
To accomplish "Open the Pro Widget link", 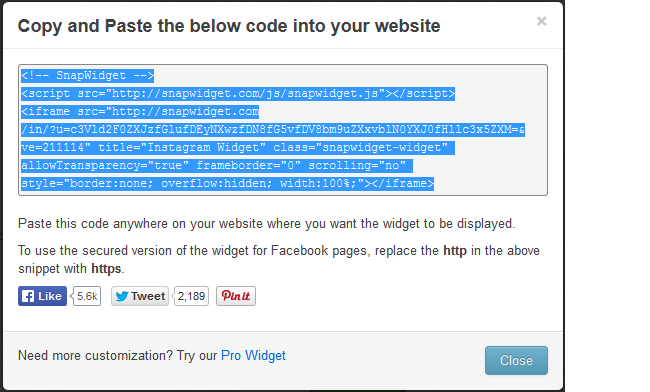I will click(x=253, y=356).
